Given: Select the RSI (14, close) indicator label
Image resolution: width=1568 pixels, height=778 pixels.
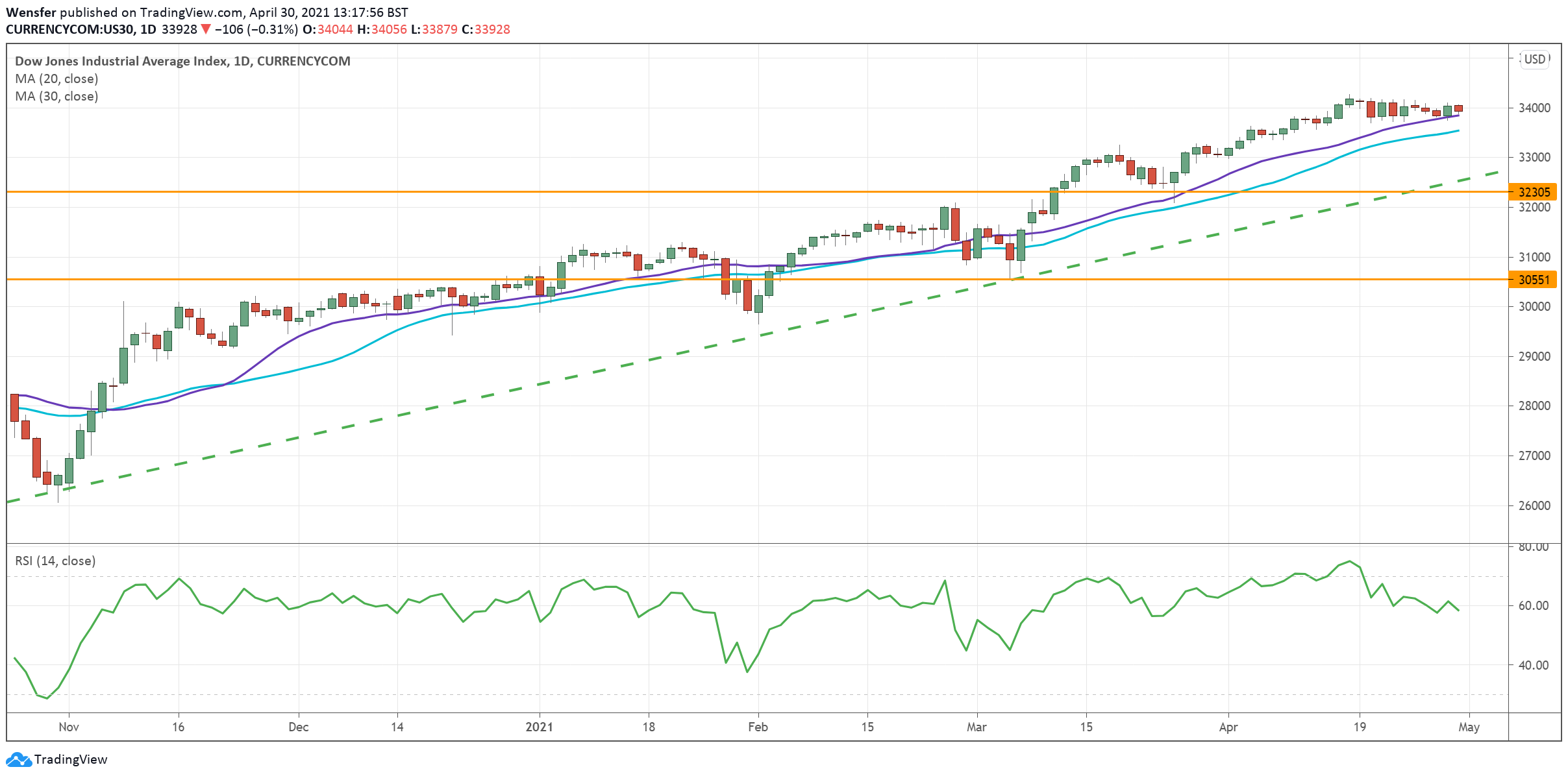Looking at the screenshot, I should pyautogui.click(x=55, y=561).
